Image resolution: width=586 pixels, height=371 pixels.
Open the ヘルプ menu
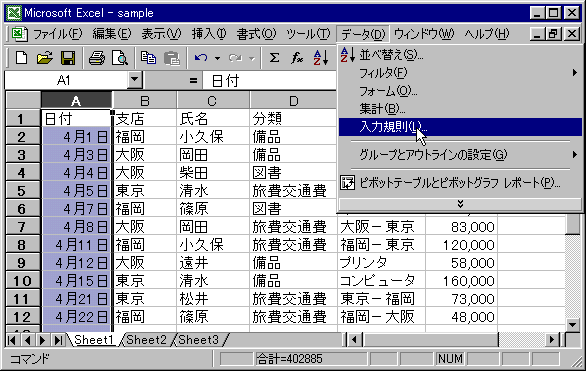487,34
